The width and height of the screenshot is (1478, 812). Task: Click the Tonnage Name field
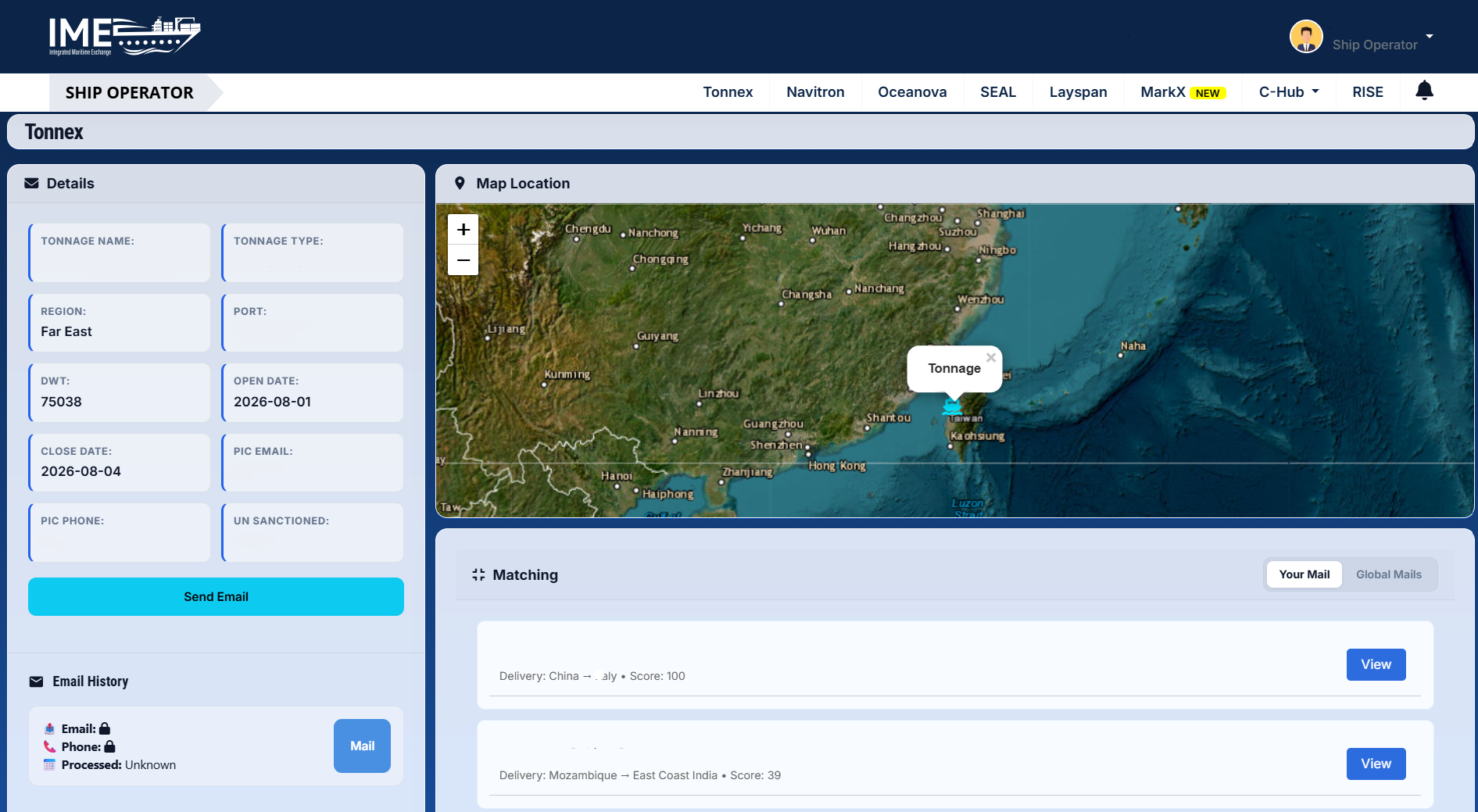click(120, 253)
